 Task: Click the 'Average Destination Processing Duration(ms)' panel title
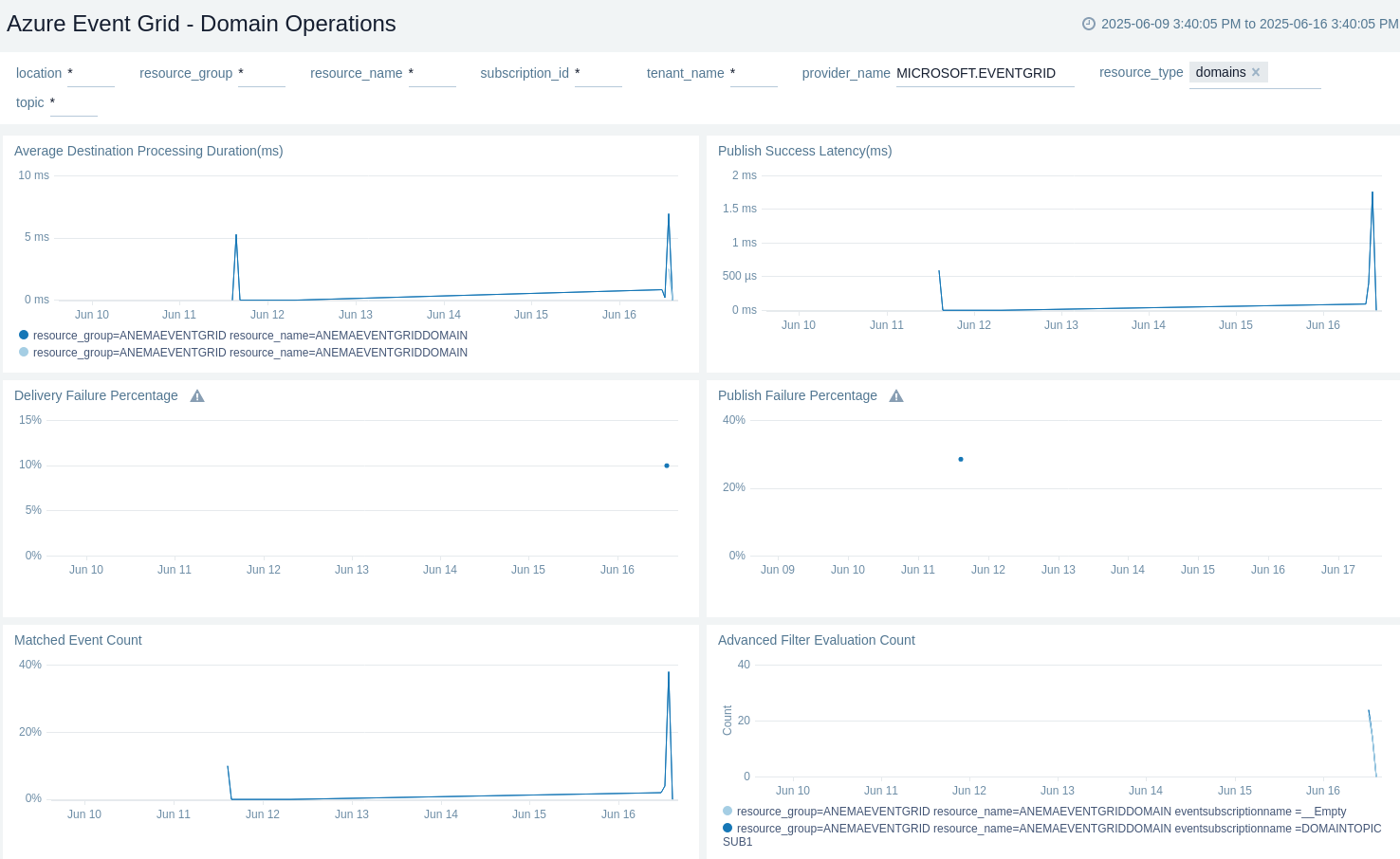pyautogui.click(x=149, y=151)
